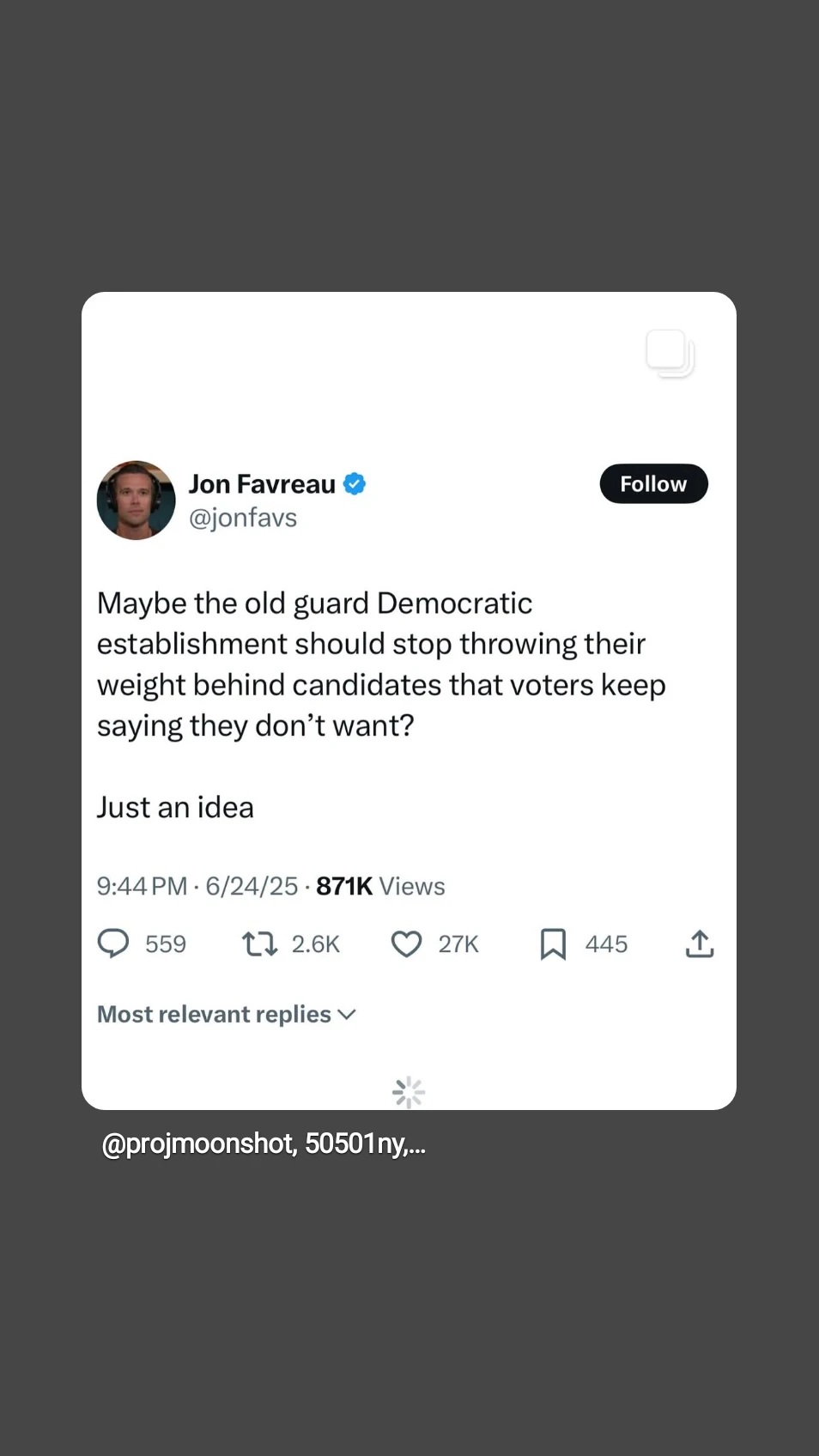Click the 559 replies count
The image size is (819, 1456).
coord(166,944)
